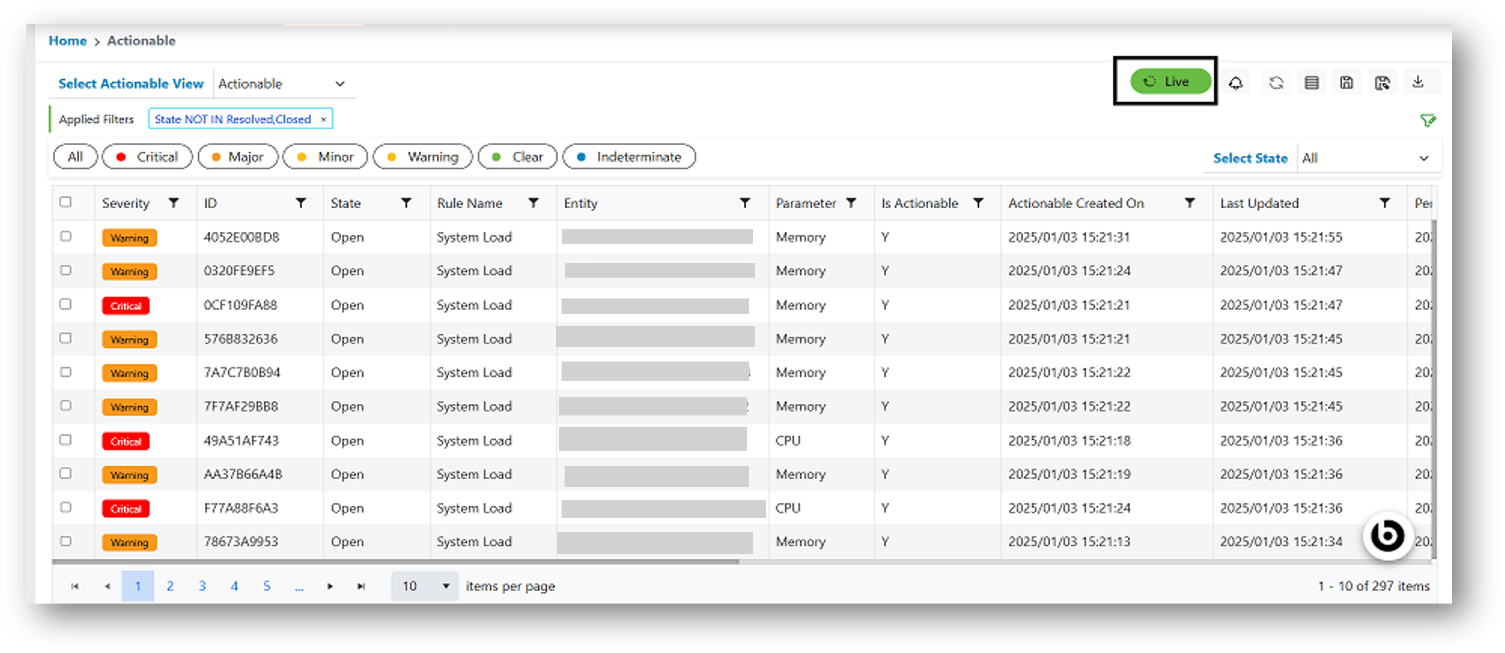This screenshot has height=653, width=1505.
Task: Filter by Minor severity
Action: [326, 157]
